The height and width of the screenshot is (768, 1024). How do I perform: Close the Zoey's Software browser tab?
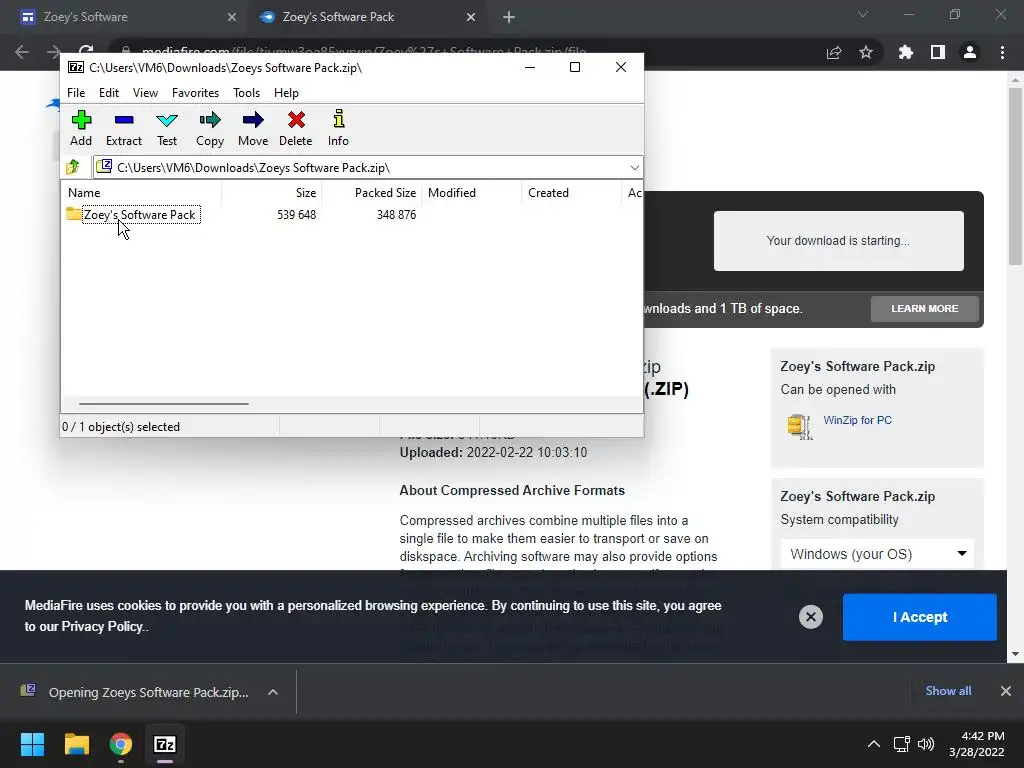pos(232,17)
